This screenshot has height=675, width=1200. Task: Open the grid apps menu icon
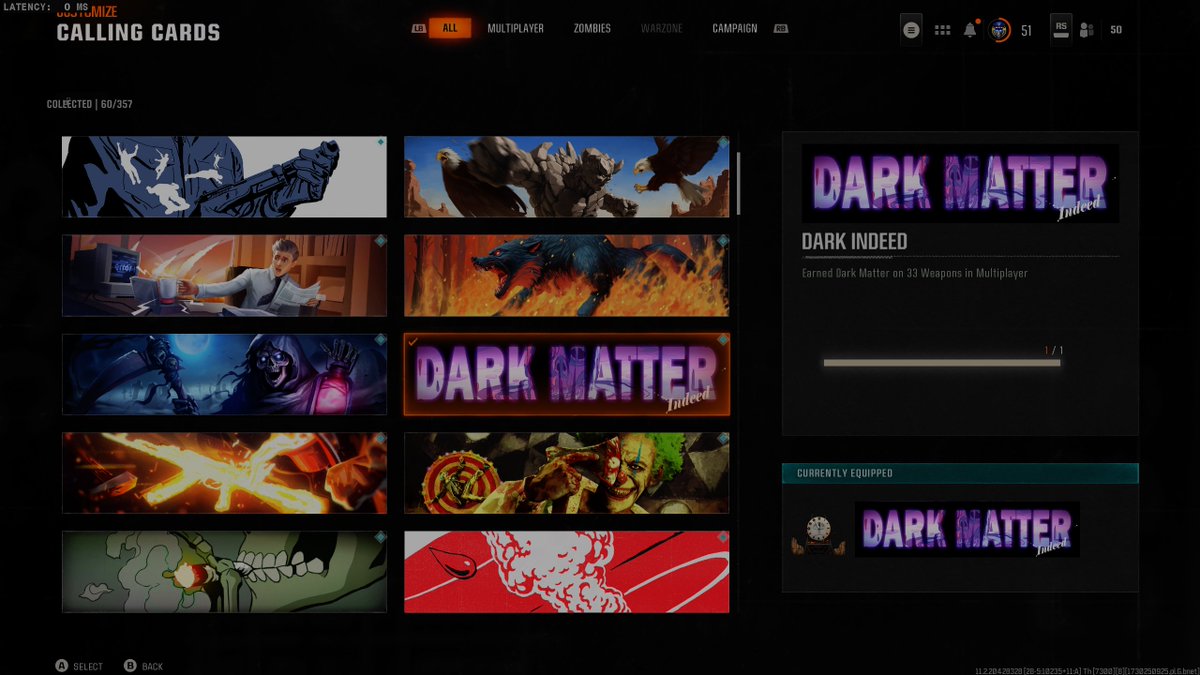tap(942, 30)
